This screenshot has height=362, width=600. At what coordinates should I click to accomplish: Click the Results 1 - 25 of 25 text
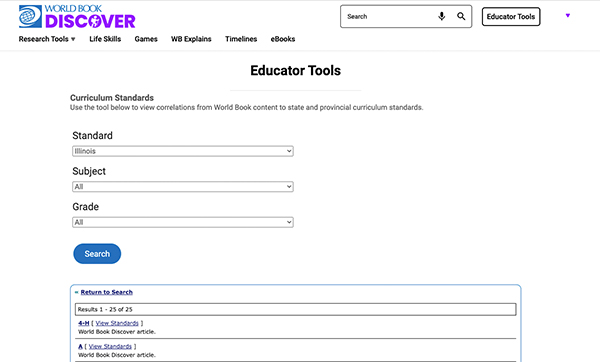point(105,310)
